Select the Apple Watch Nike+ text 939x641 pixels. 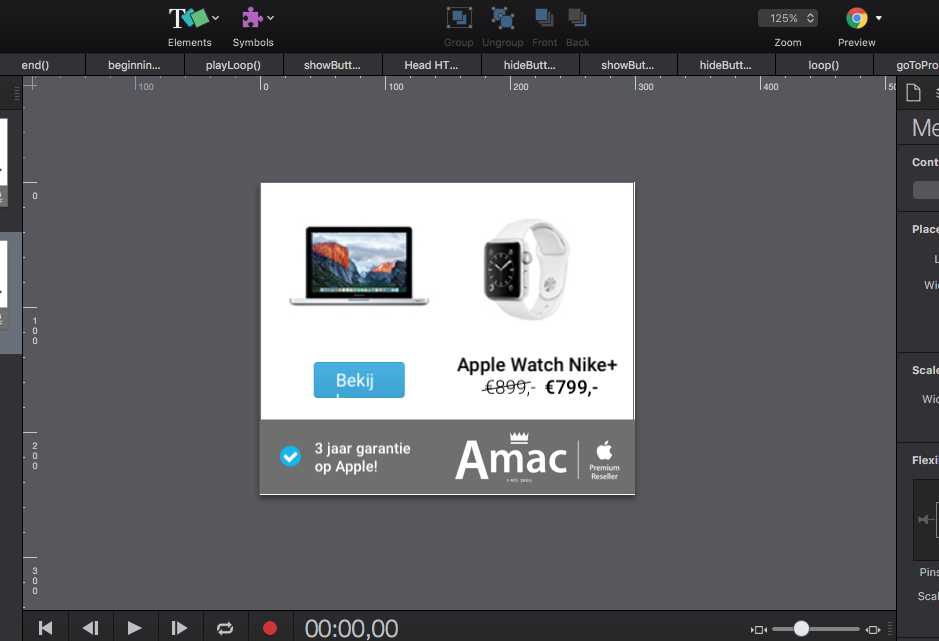point(537,365)
